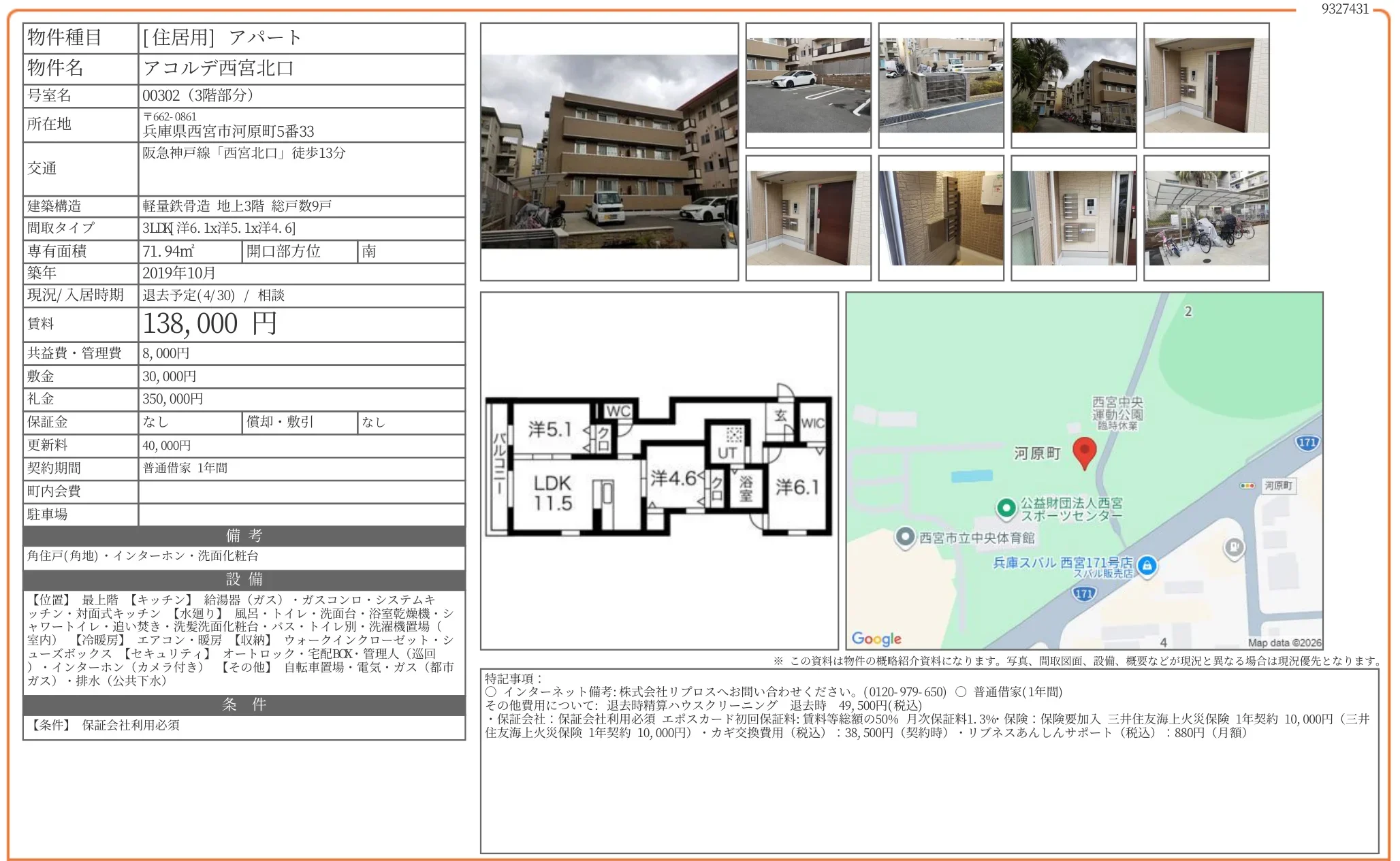This screenshot has width=1400, height=861.
Task: Click the アコルデ西宮北口 property name
Action: pyautogui.click(x=218, y=68)
